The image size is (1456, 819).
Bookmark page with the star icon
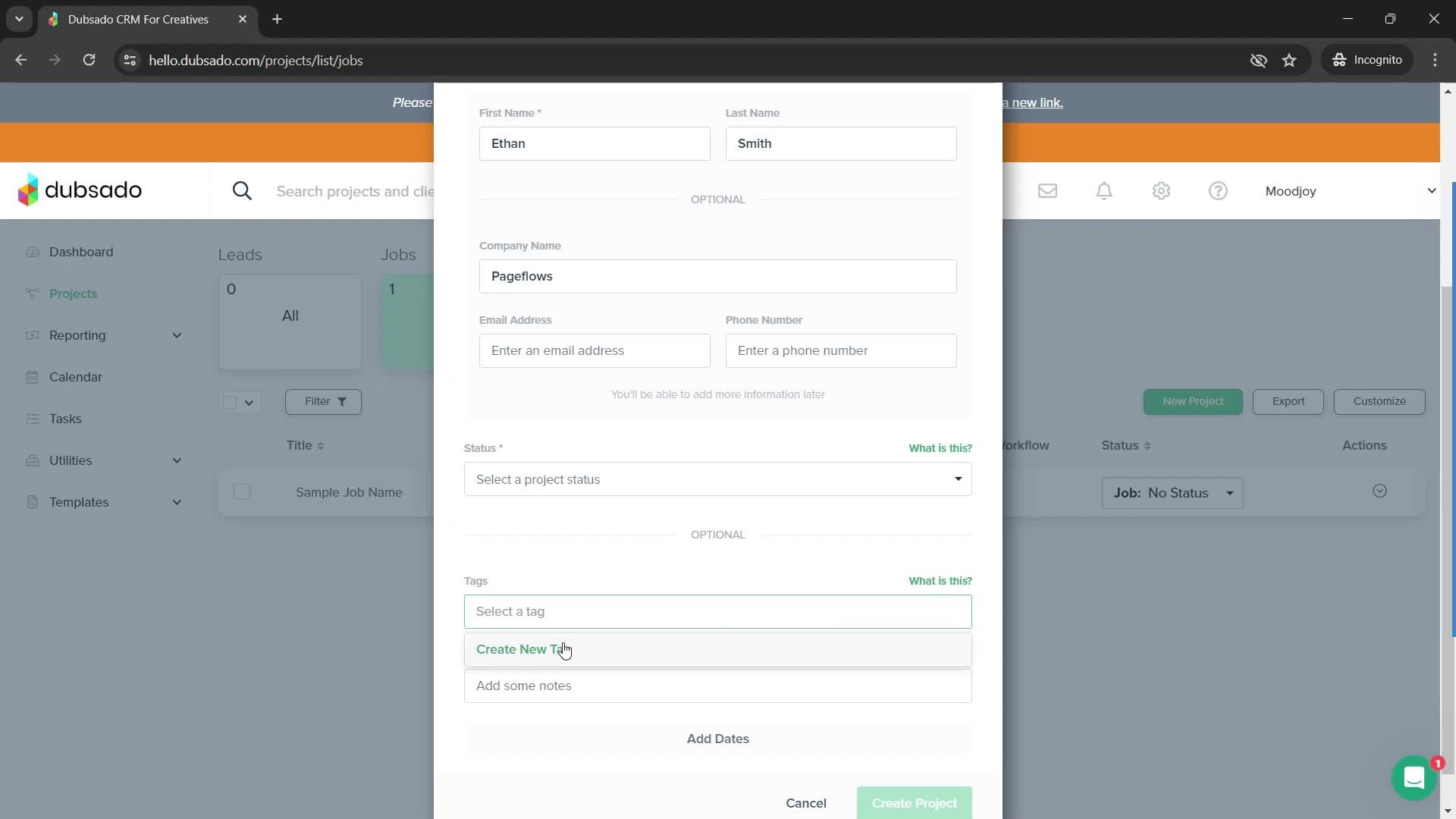(1289, 60)
